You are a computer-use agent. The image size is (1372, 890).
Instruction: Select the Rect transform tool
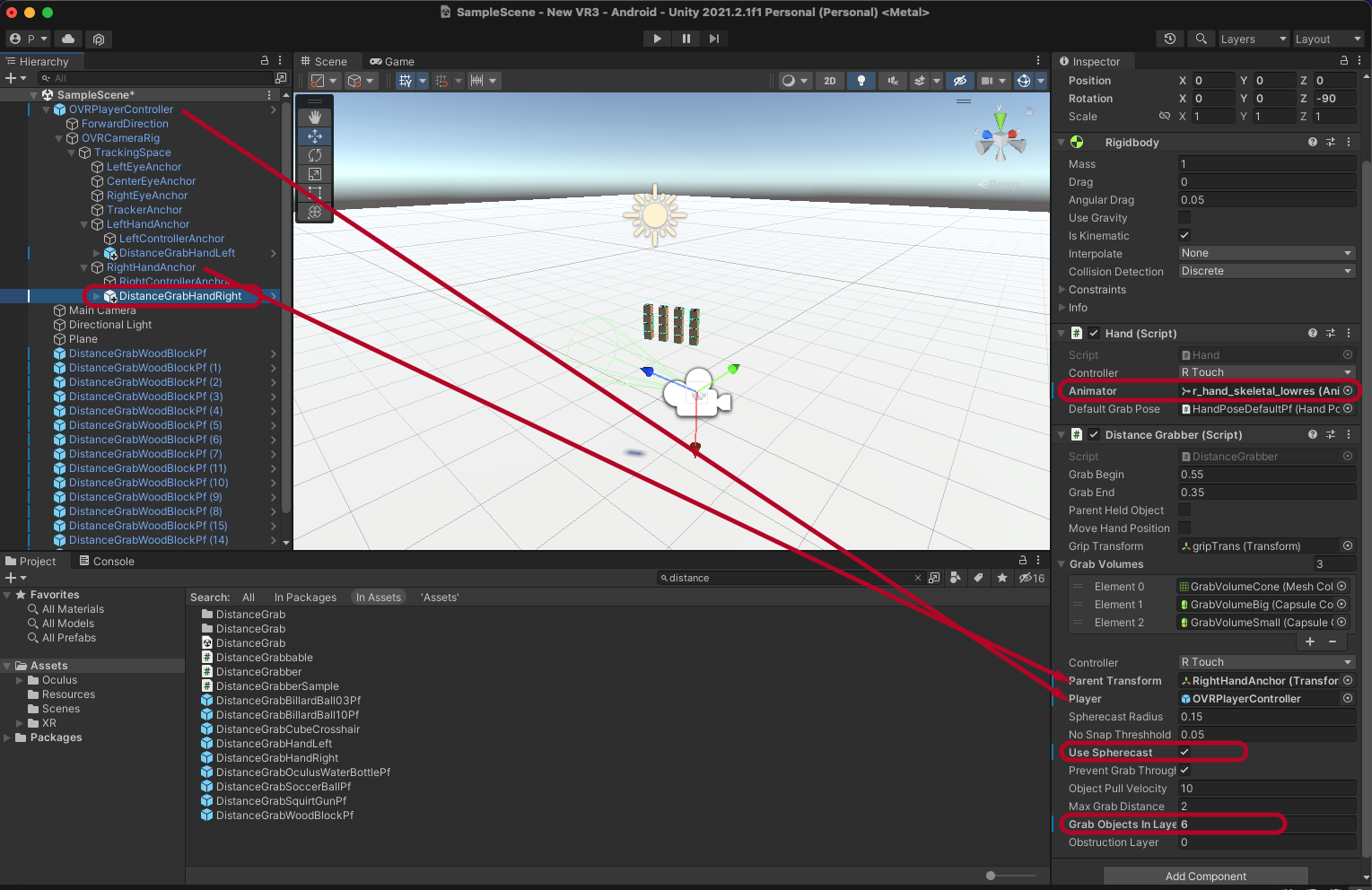[x=315, y=193]
